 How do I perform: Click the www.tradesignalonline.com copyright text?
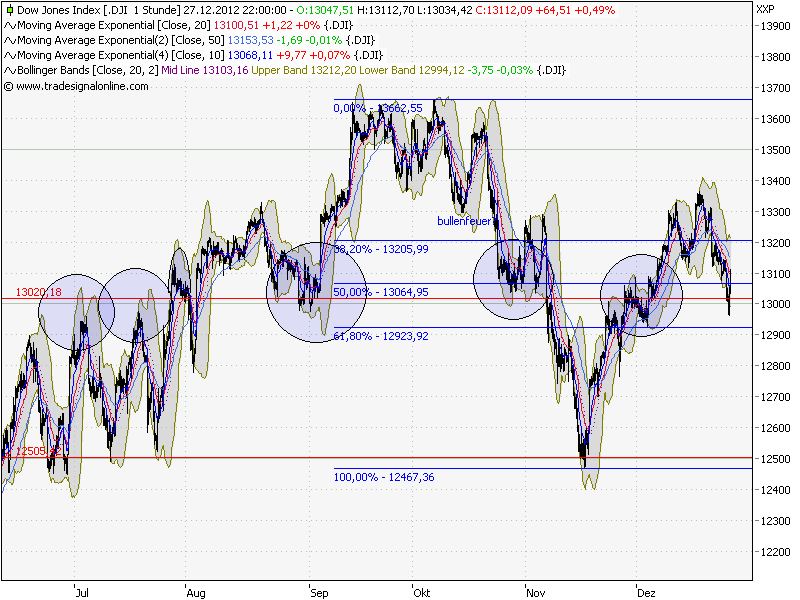[76, 86]
